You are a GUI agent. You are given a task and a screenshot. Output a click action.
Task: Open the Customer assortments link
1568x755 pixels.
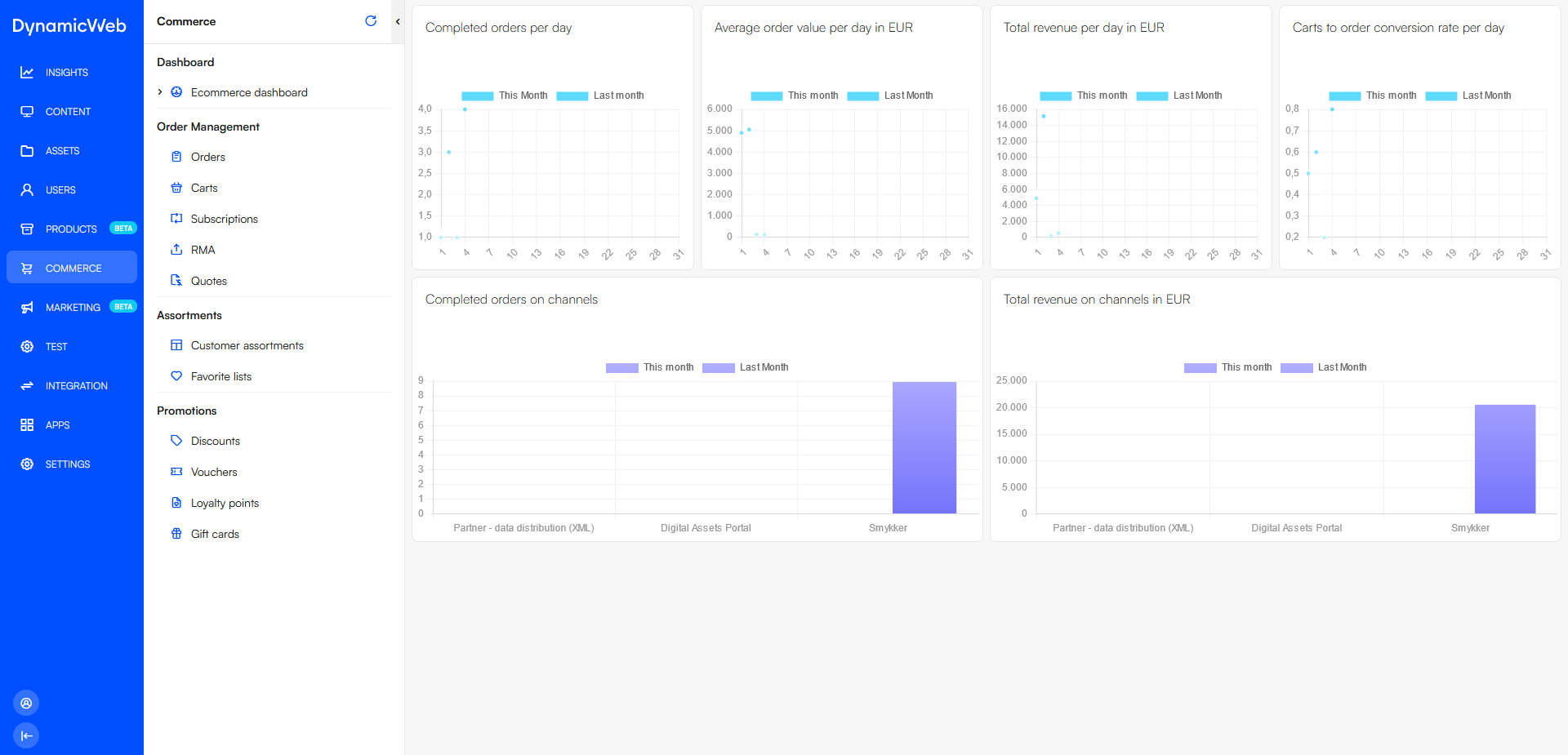tap(247, 345)
